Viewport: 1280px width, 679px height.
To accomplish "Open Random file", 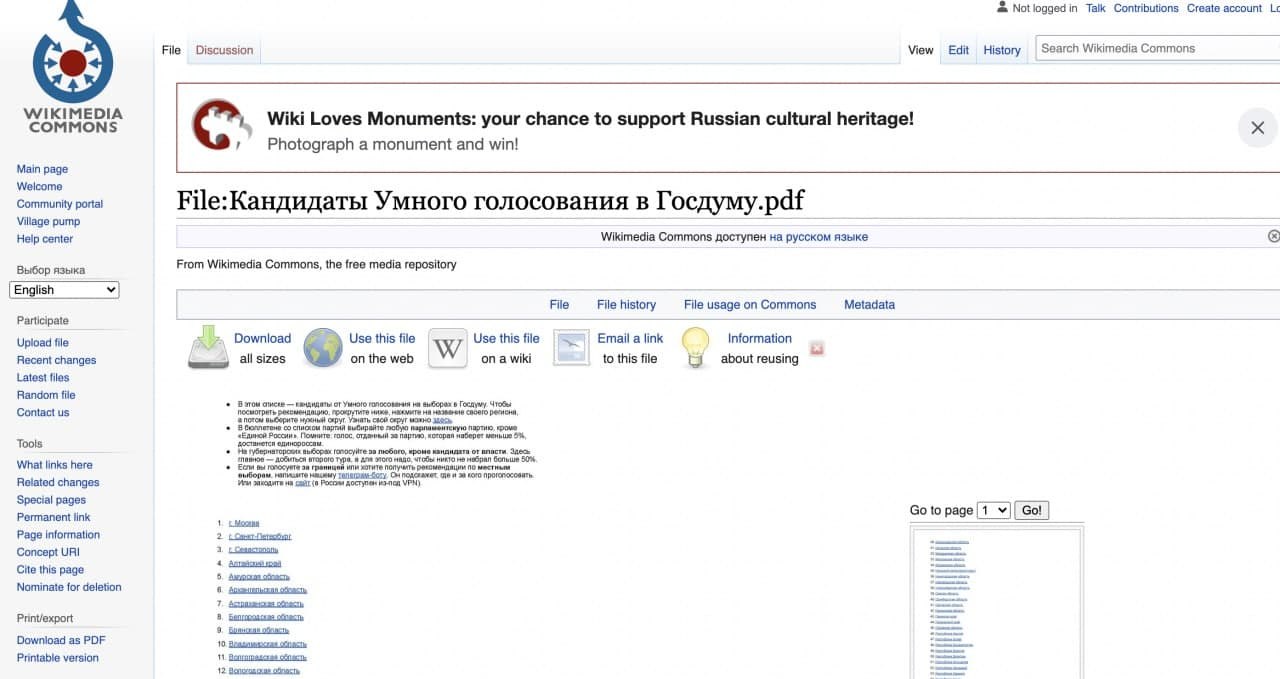I will coord(46,395).
